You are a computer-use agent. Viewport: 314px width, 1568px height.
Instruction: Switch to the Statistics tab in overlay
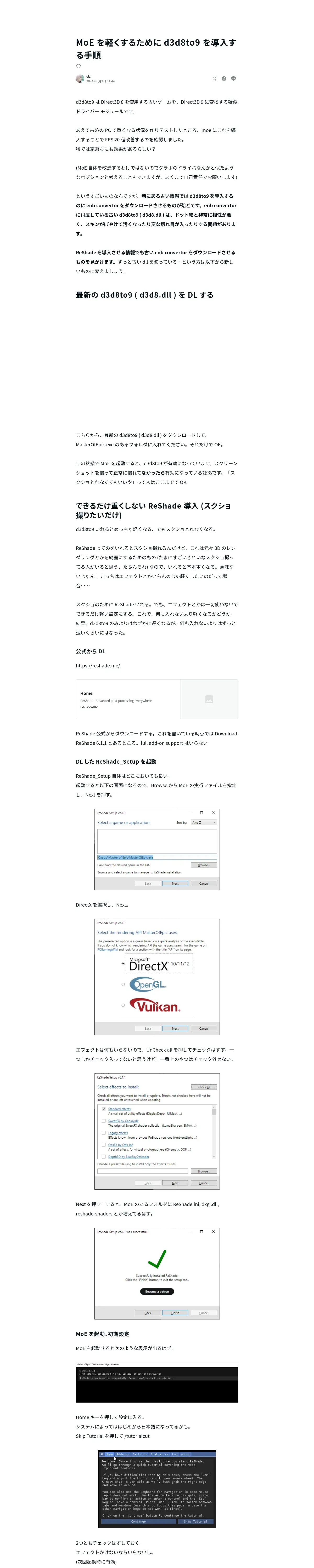pyautogui.click(x=160, y=1455)
